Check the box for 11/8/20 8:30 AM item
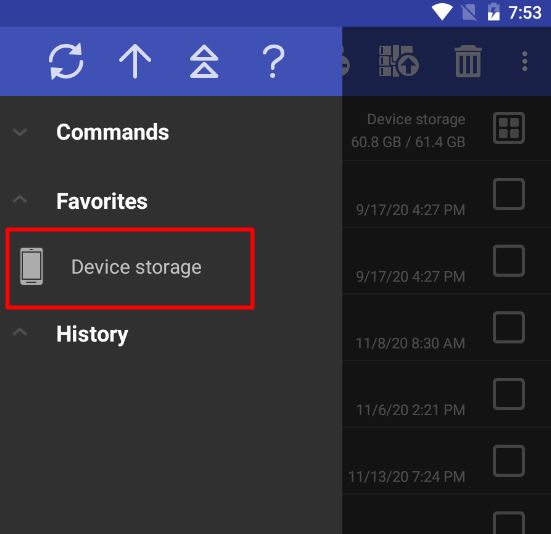Viewport: 551px width, 534px height. click(x=509, y=327)
